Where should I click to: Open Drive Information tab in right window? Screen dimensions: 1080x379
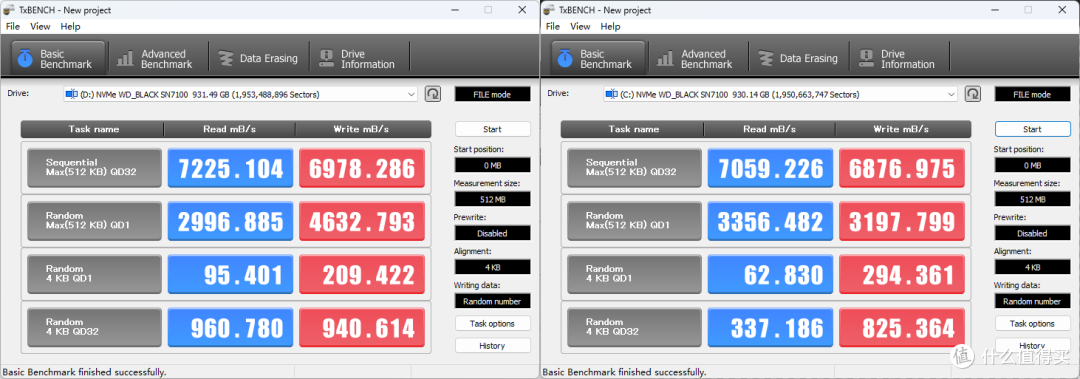(x=897, y=59)
